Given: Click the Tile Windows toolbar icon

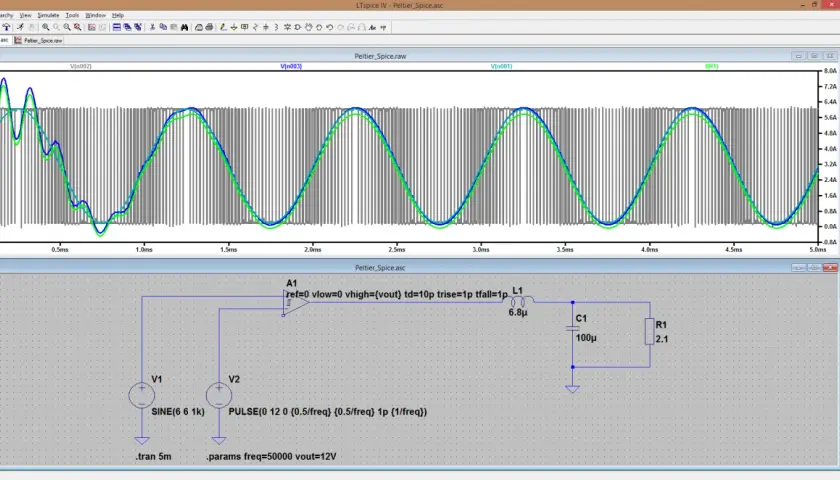Looking at the screenshot, I should (x=116, y=27).
